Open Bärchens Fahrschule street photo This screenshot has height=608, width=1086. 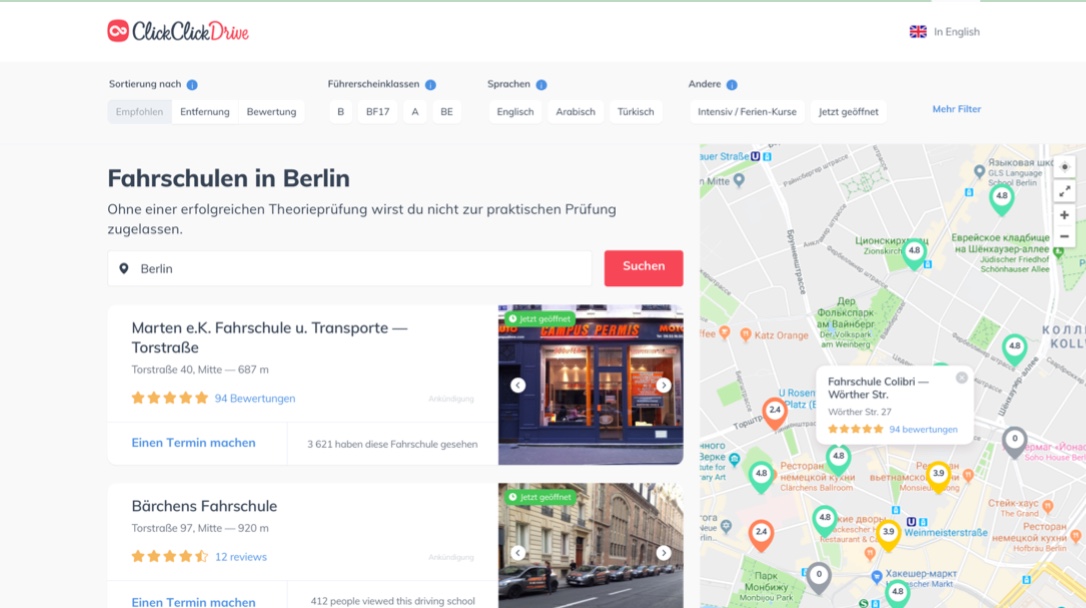pyautogui.click(x=591, y=546)
